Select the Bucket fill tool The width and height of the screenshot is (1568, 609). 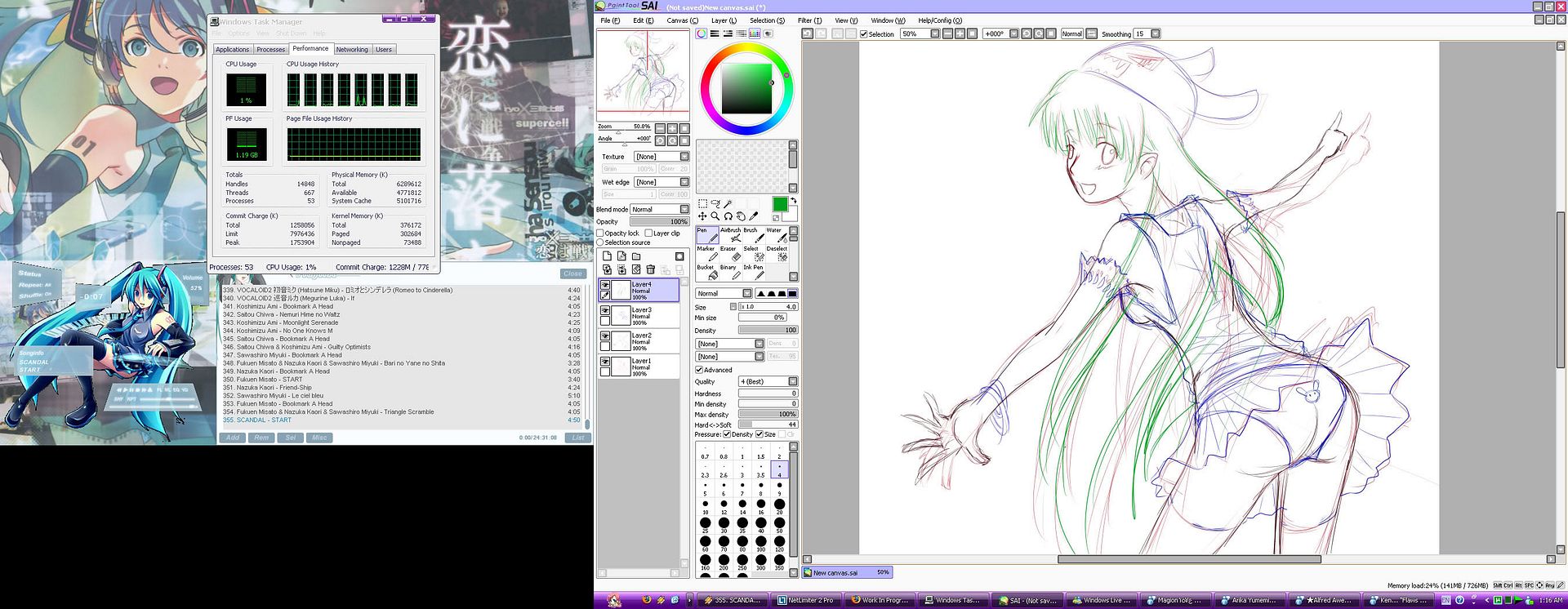(x=706, y=273)
